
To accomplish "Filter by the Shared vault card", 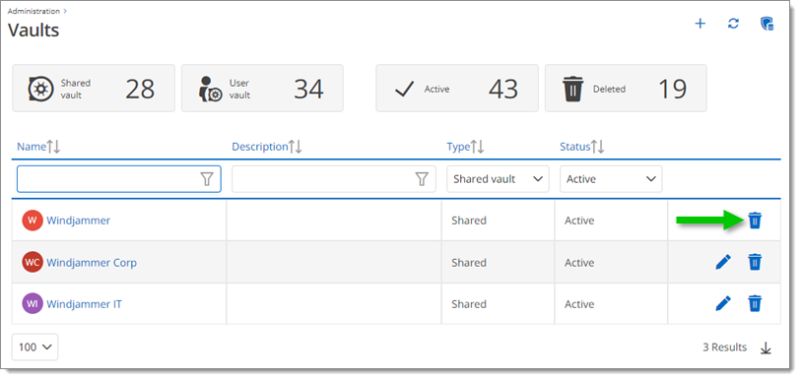I will coord(93,88).
